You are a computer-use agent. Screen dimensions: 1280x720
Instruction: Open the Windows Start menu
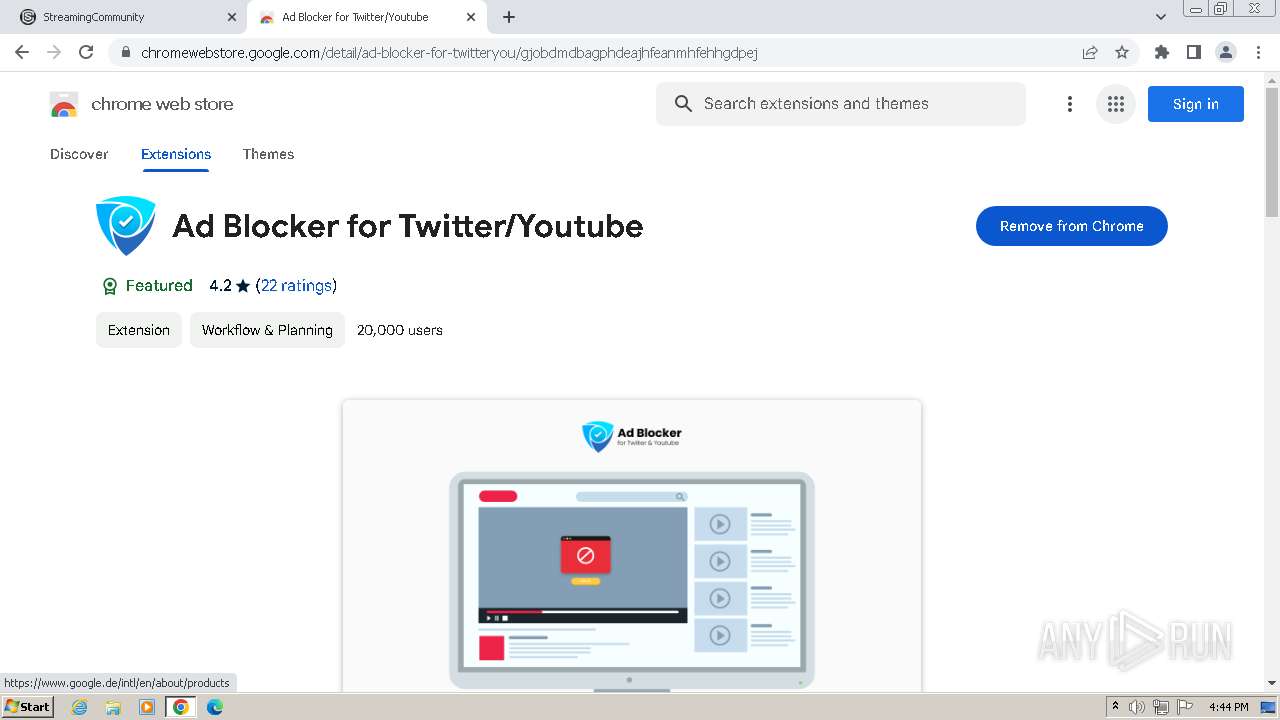[x=27, y=707]
